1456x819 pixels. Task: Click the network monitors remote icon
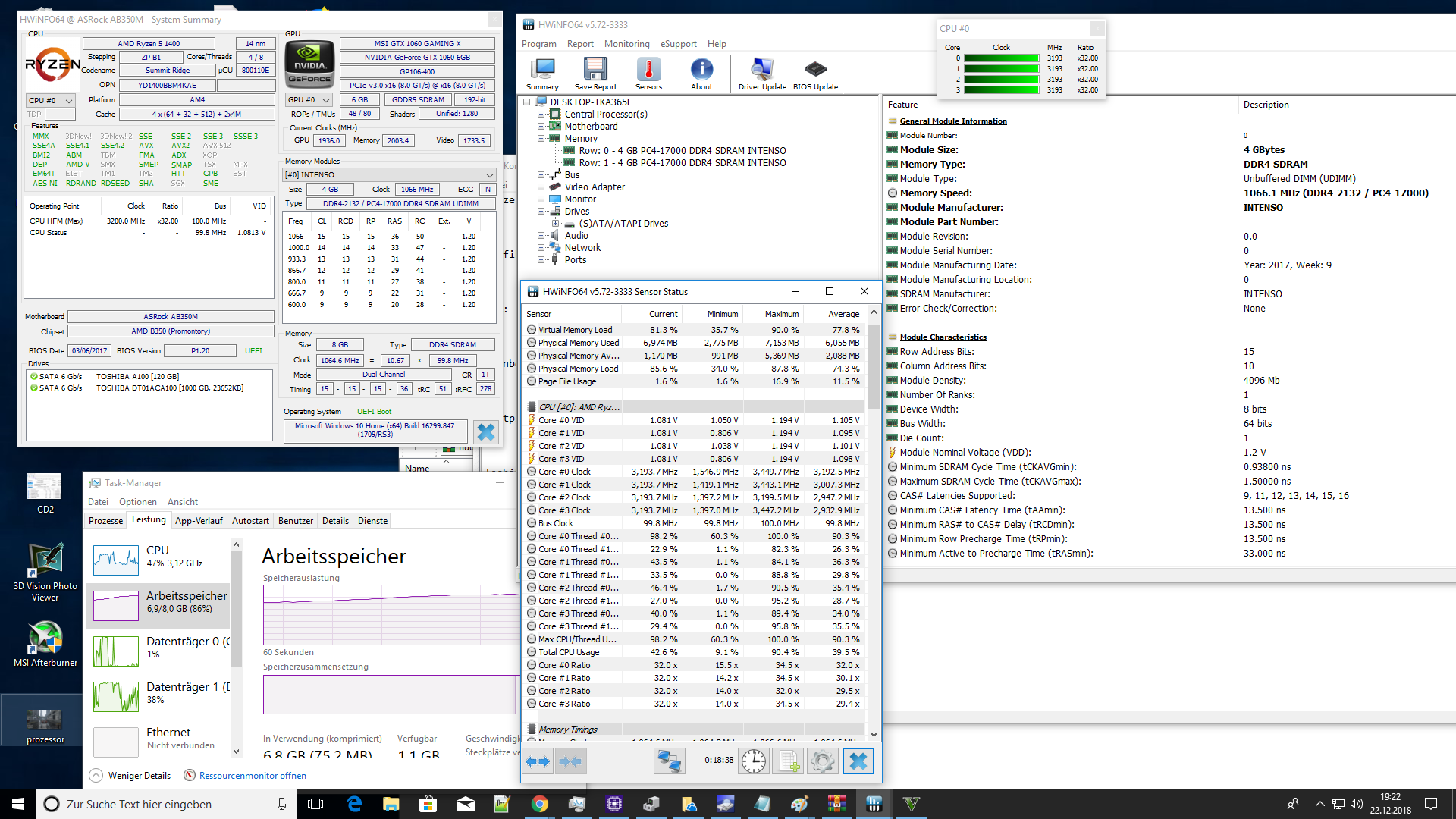coord(669,761)
